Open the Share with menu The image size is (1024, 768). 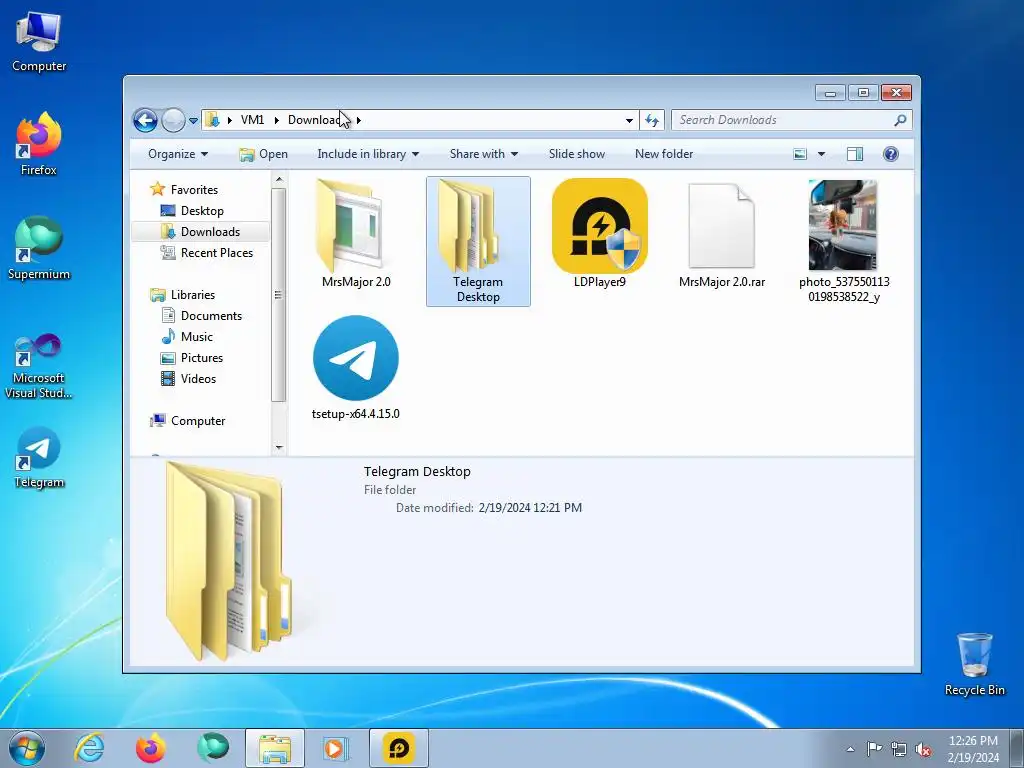tap(483, 154)
